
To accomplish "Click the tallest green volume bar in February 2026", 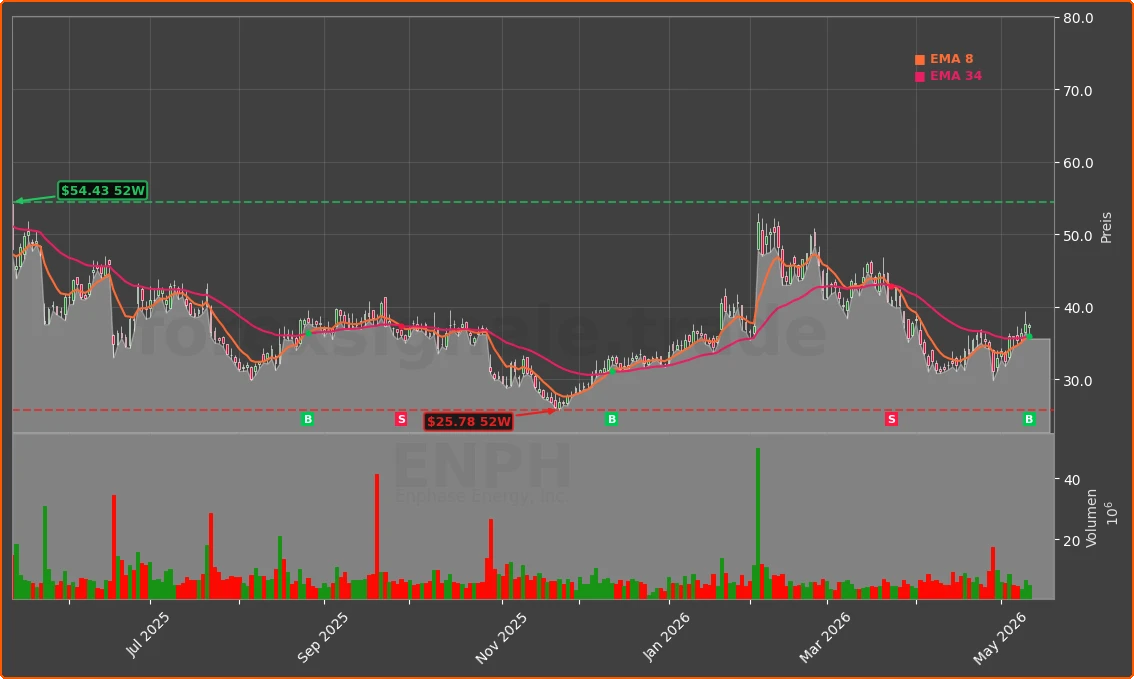I will 758,524.
